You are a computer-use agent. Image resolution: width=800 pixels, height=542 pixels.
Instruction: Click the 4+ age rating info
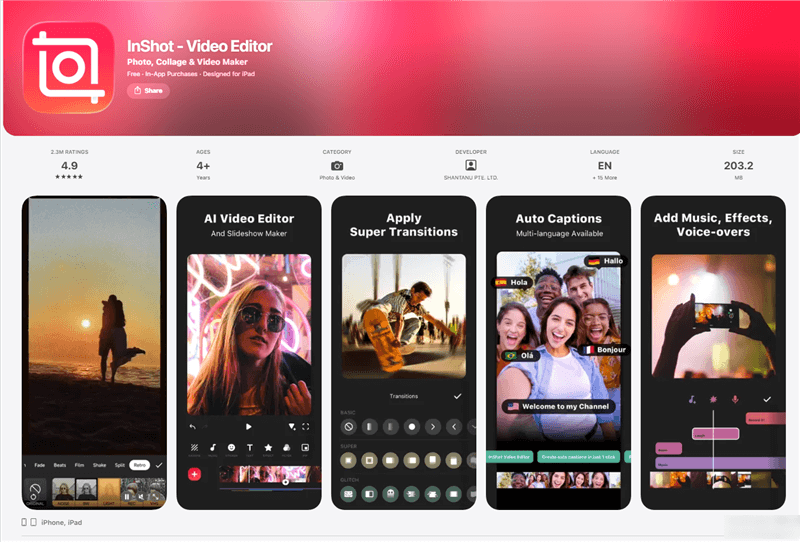pos(203,164)
